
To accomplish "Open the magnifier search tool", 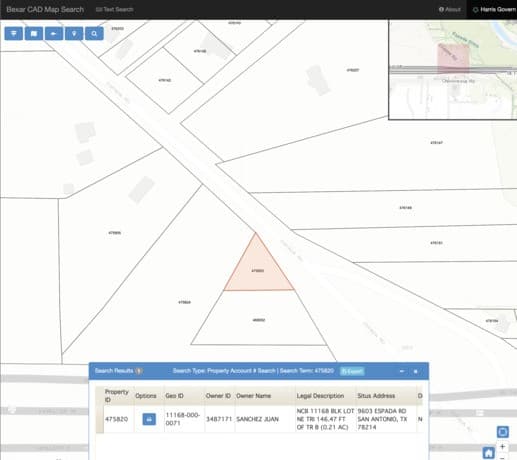I will pos(94,34).
